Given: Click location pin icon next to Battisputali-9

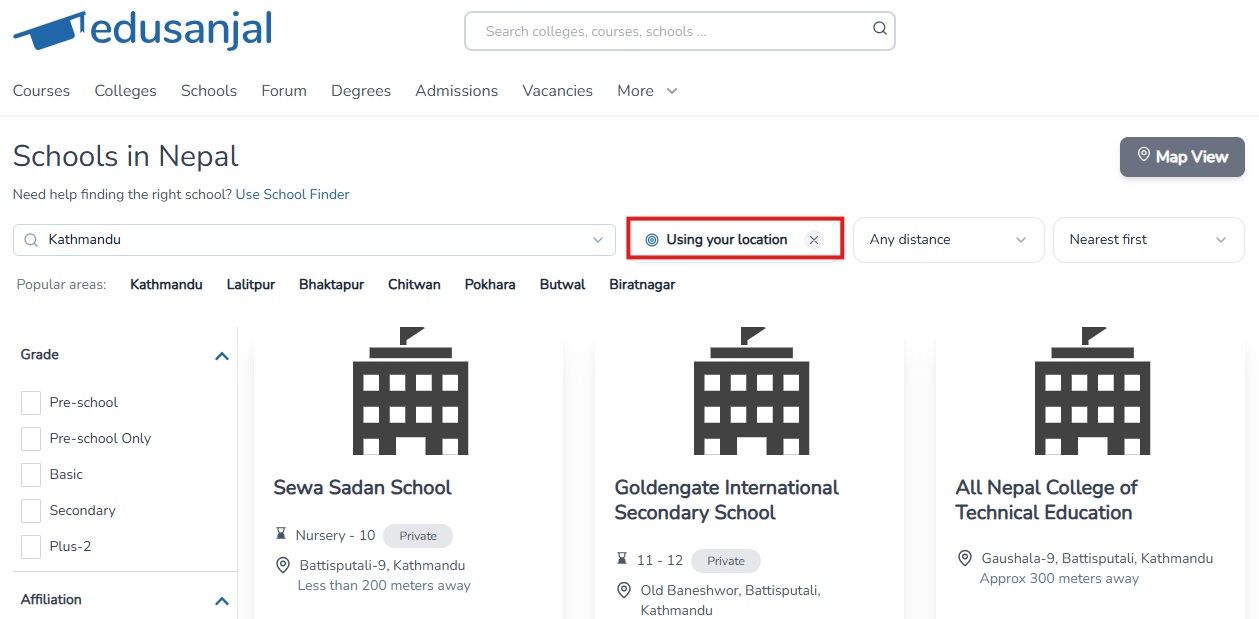Looking at the screenshot, I should (283, 566).
